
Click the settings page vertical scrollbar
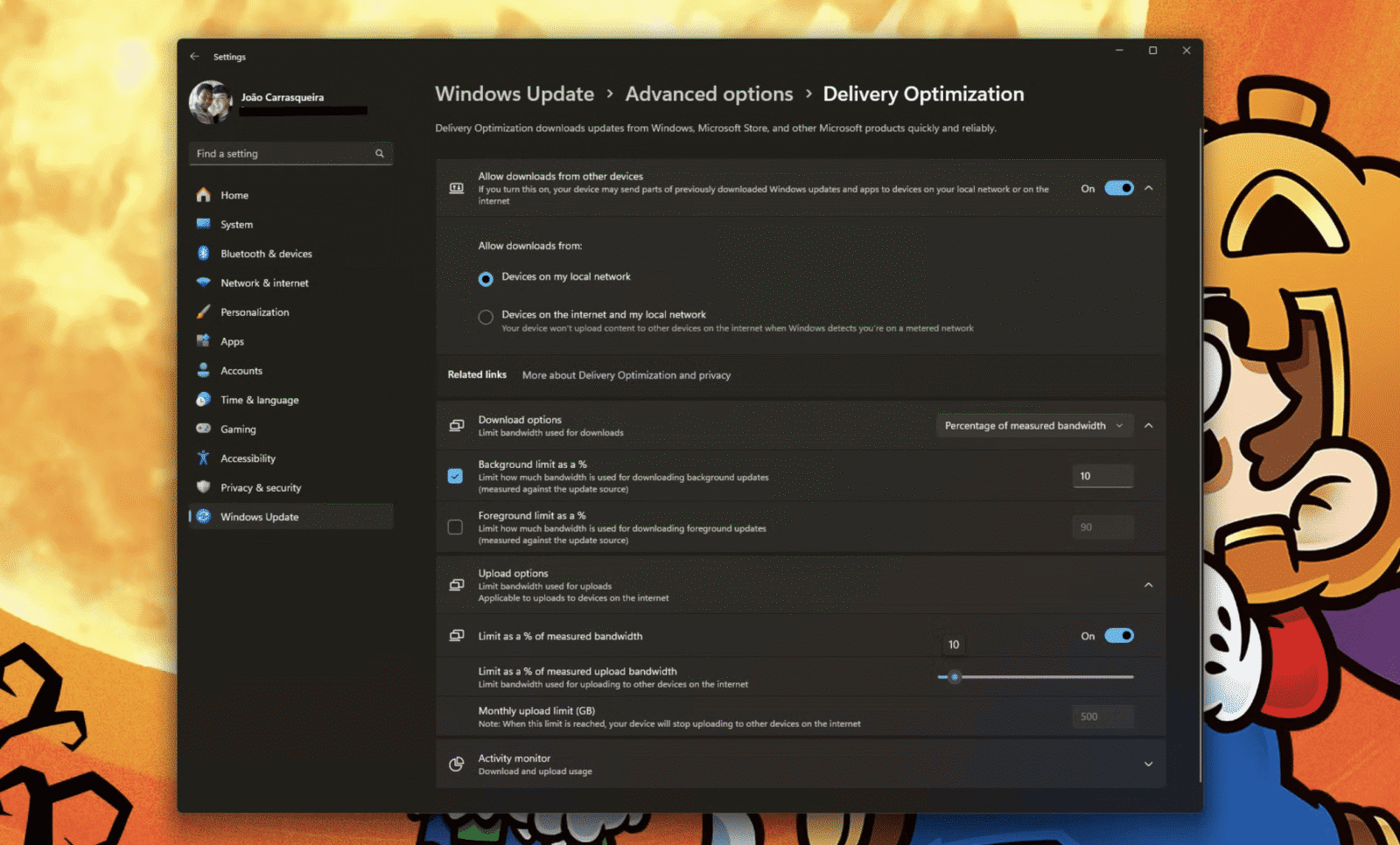coord(1200,455)
